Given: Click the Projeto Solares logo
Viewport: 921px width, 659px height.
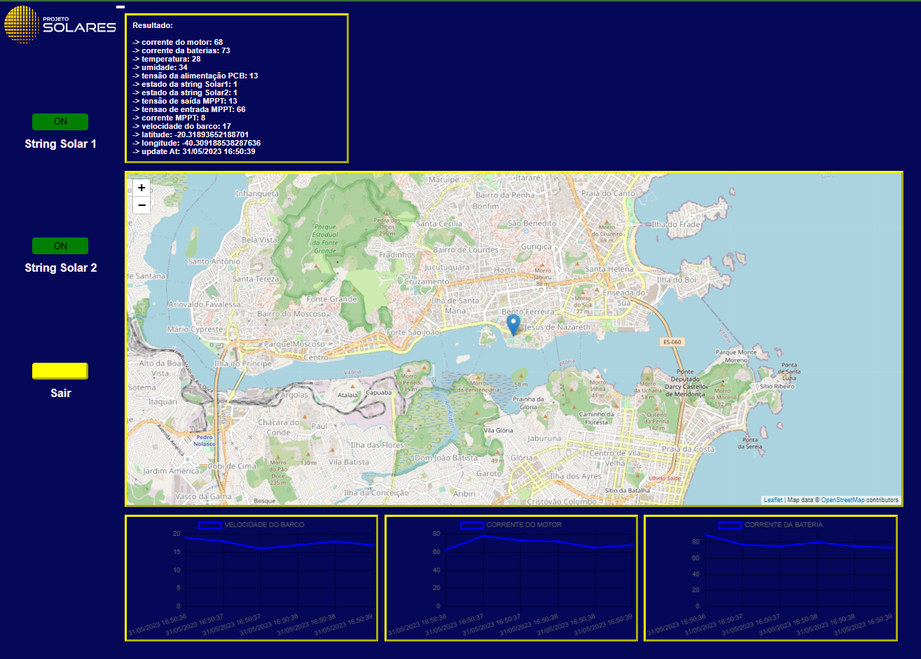Looking at the screenshot, I should [x=60, y=25].
